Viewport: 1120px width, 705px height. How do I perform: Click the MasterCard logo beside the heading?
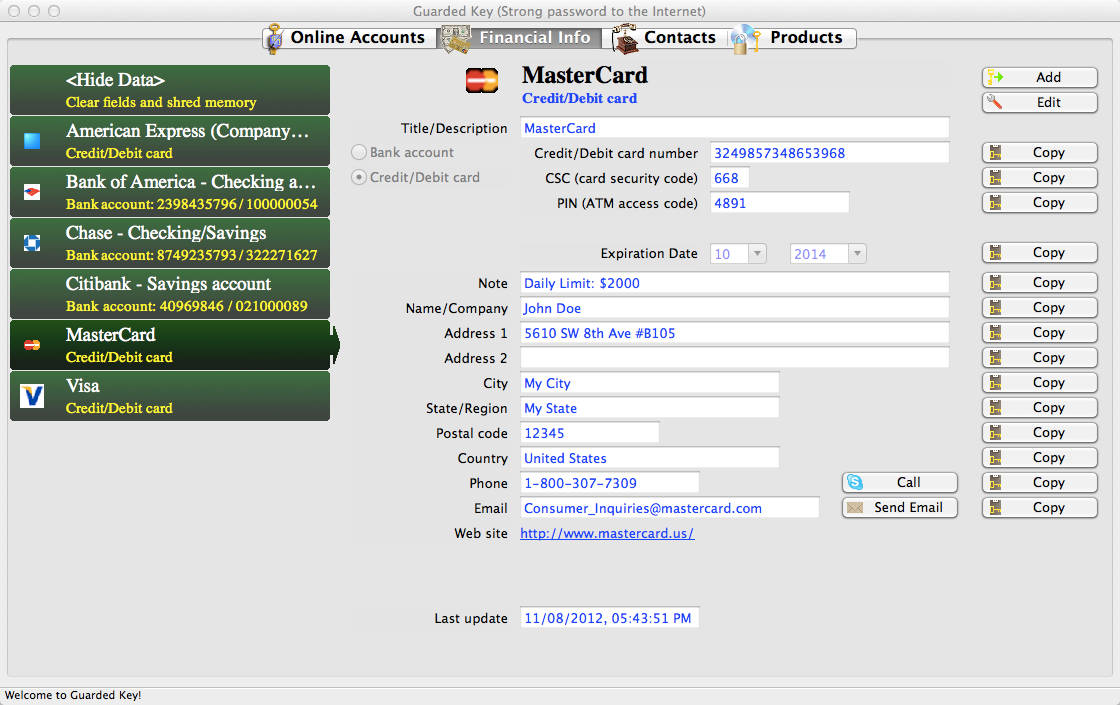[482, 81]
